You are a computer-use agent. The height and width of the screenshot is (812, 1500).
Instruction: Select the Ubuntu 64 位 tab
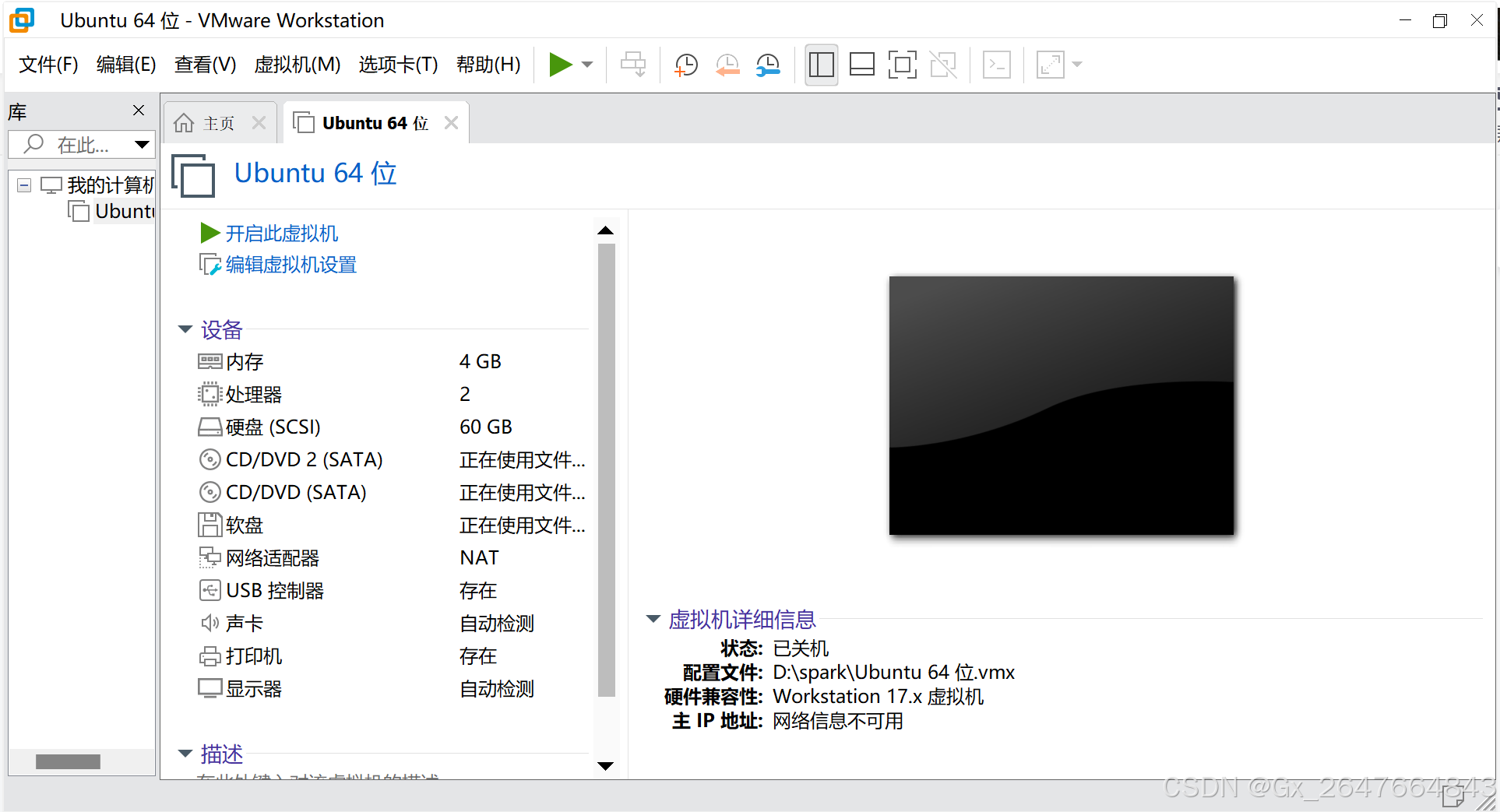[375, 123]
